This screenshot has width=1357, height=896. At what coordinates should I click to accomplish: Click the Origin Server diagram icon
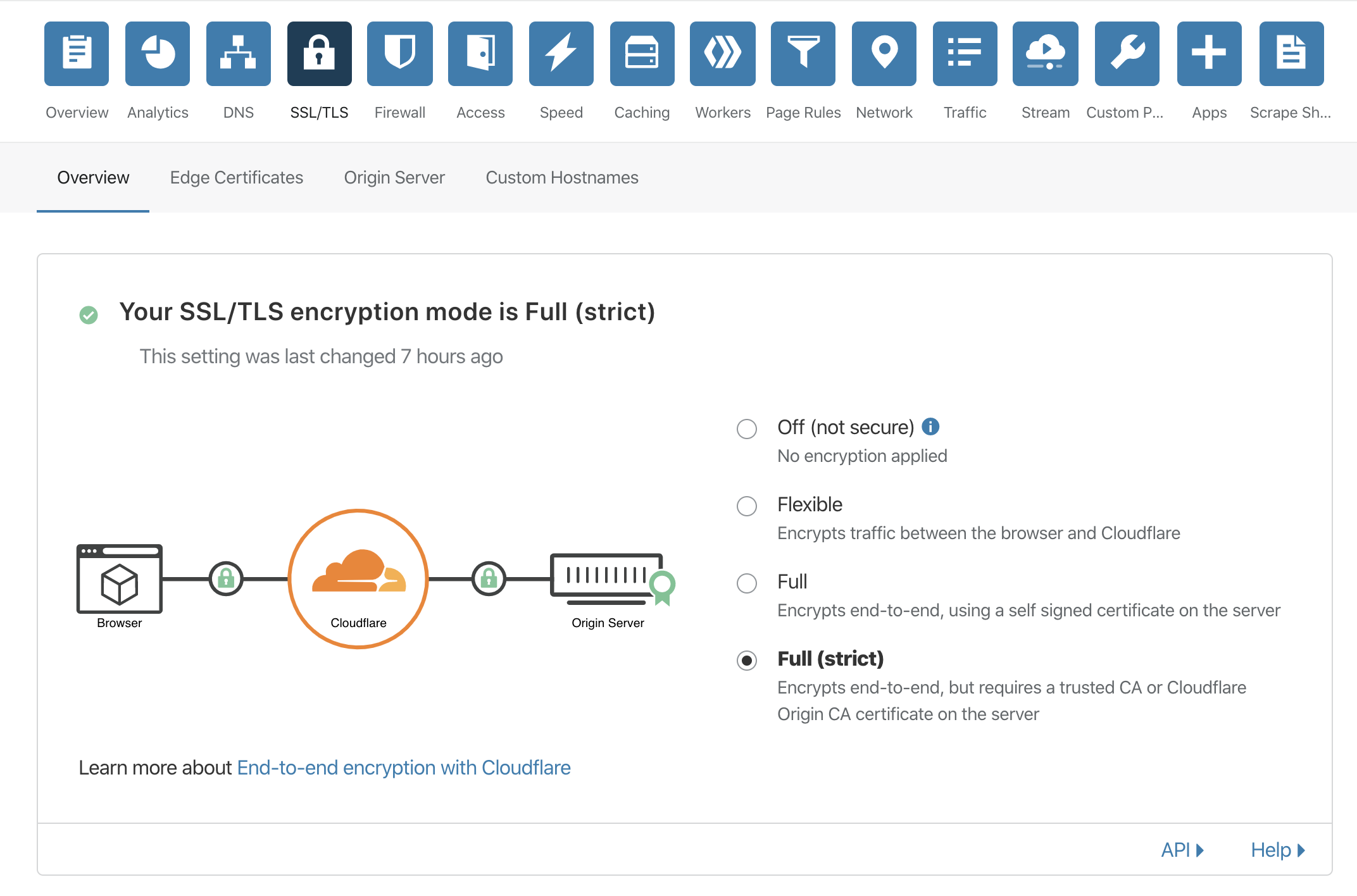point(612,579)
